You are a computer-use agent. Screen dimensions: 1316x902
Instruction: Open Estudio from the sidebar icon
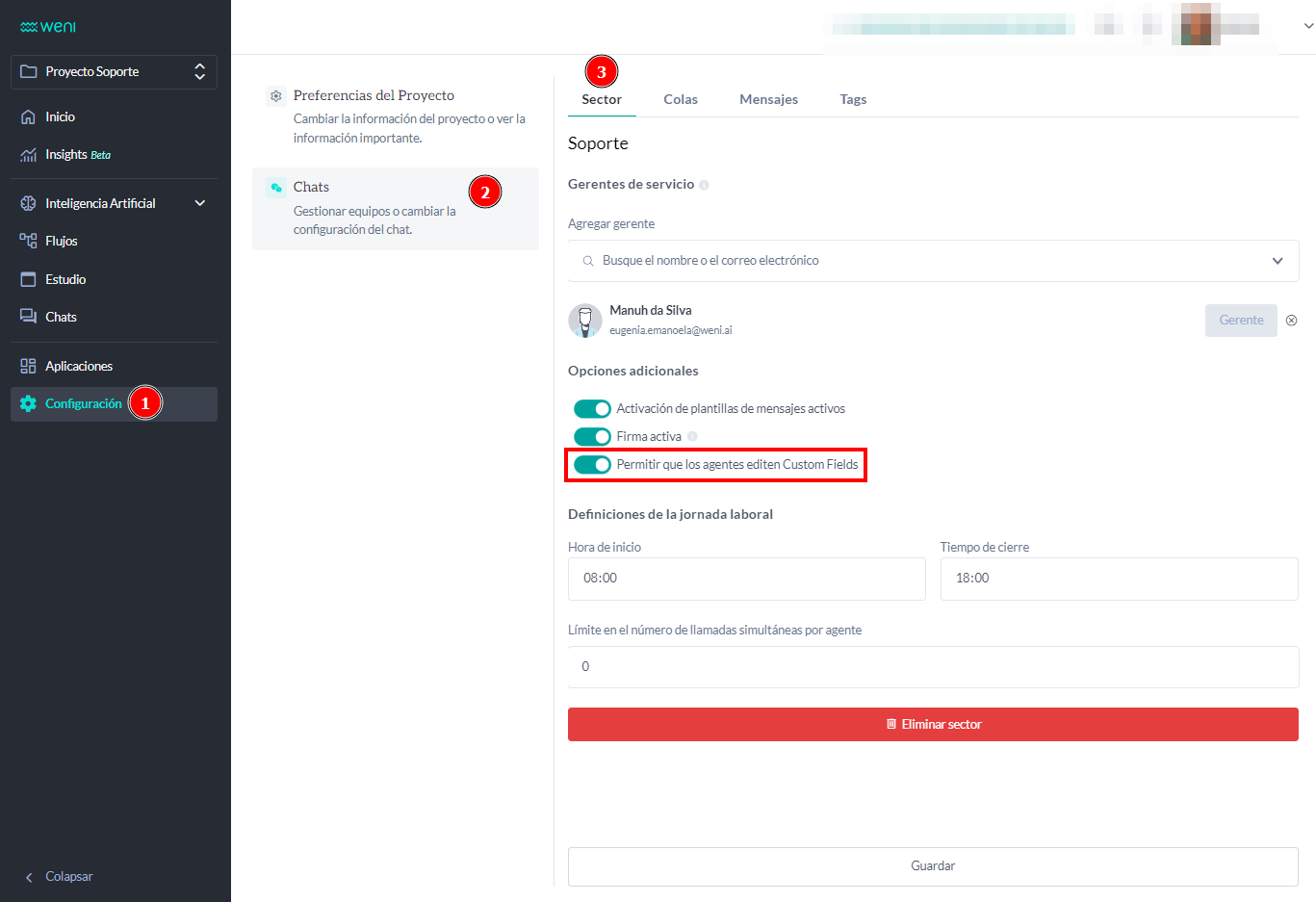click(28, 279)
